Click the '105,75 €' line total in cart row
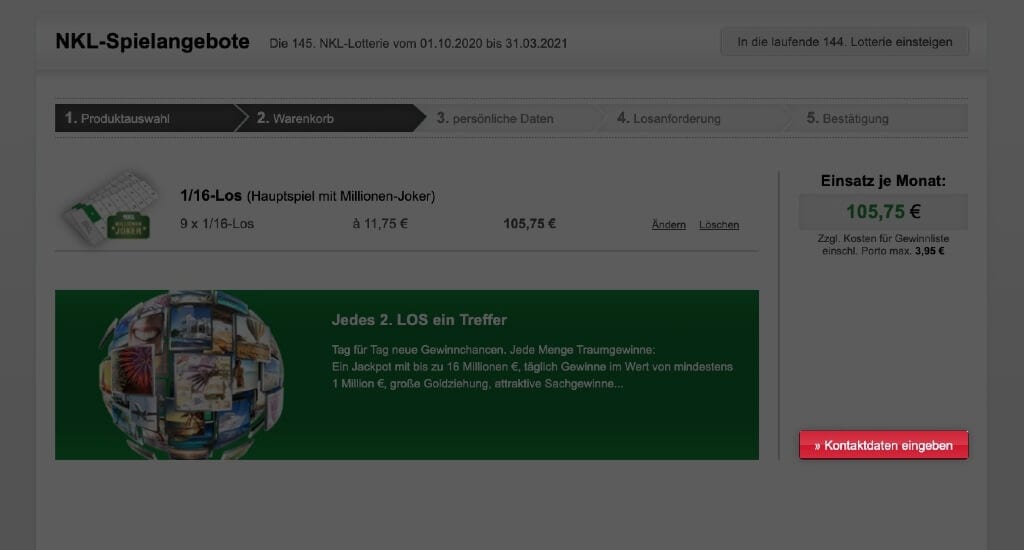 [x=529, y=223]
